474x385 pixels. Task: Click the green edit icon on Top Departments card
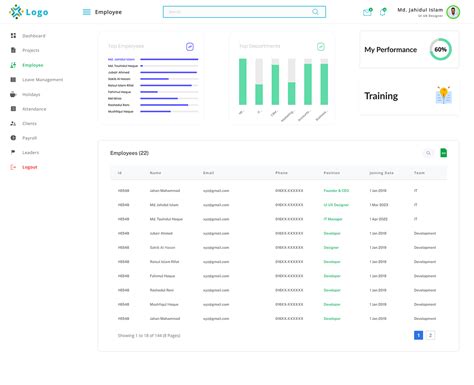321,47
